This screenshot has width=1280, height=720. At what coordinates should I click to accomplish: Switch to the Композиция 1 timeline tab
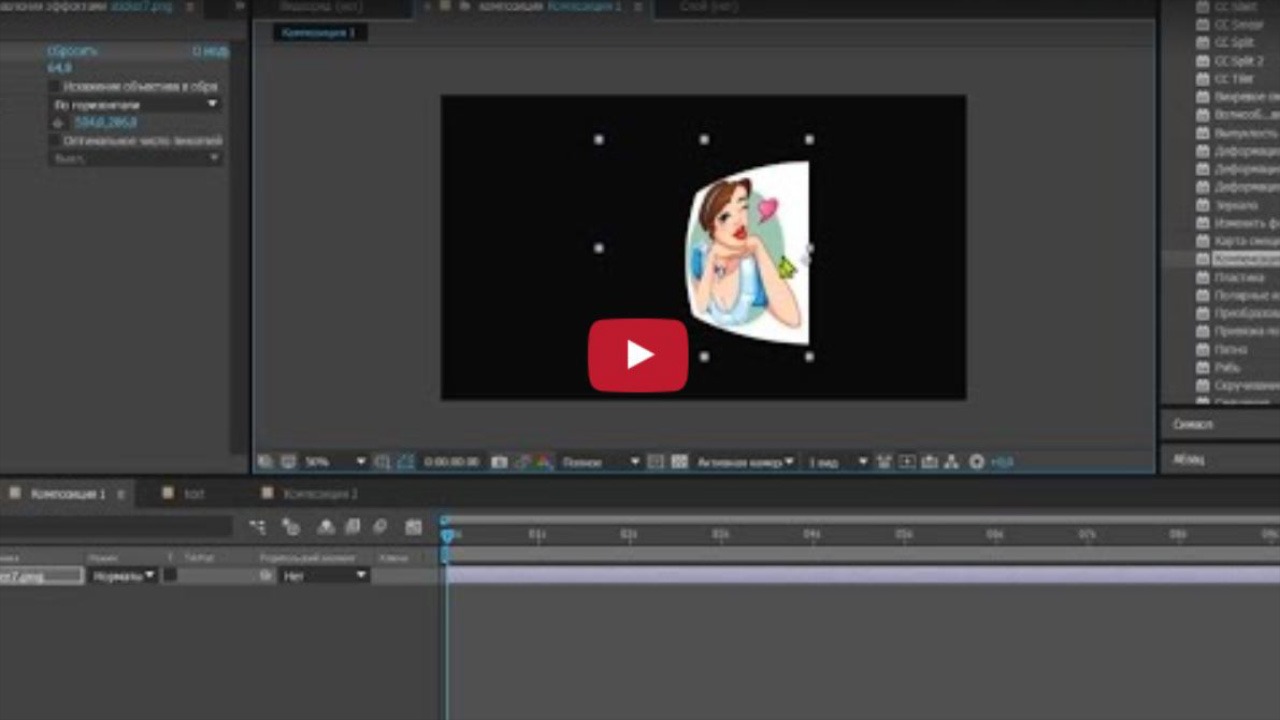pyautogui.click(x=68, y=494)
